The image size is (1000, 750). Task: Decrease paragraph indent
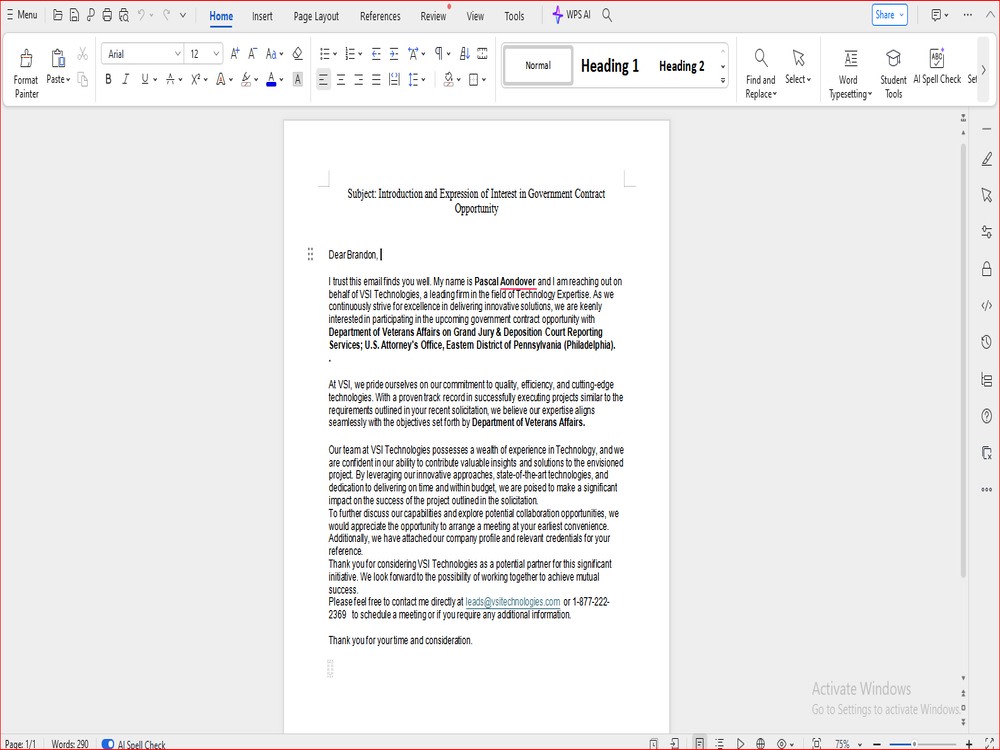[x=376, y=54]
